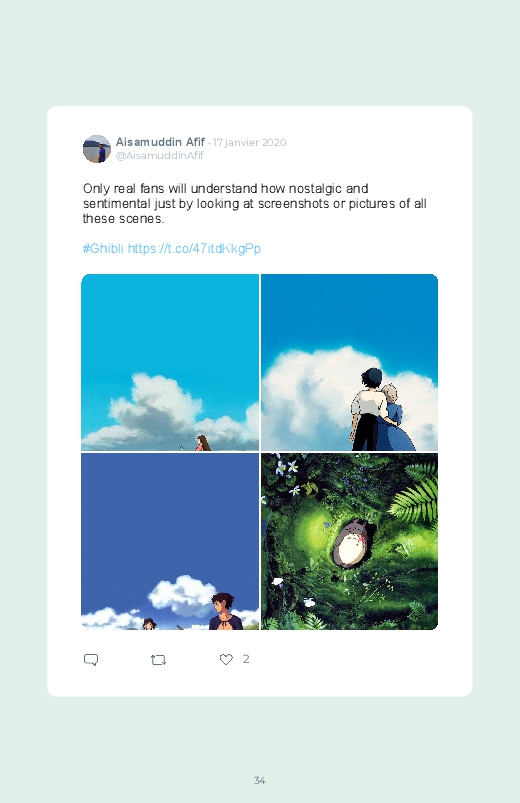520x803 pixels.
Task: Follow the t.co/47itdKkgPp link
Action: coord(194,249)
